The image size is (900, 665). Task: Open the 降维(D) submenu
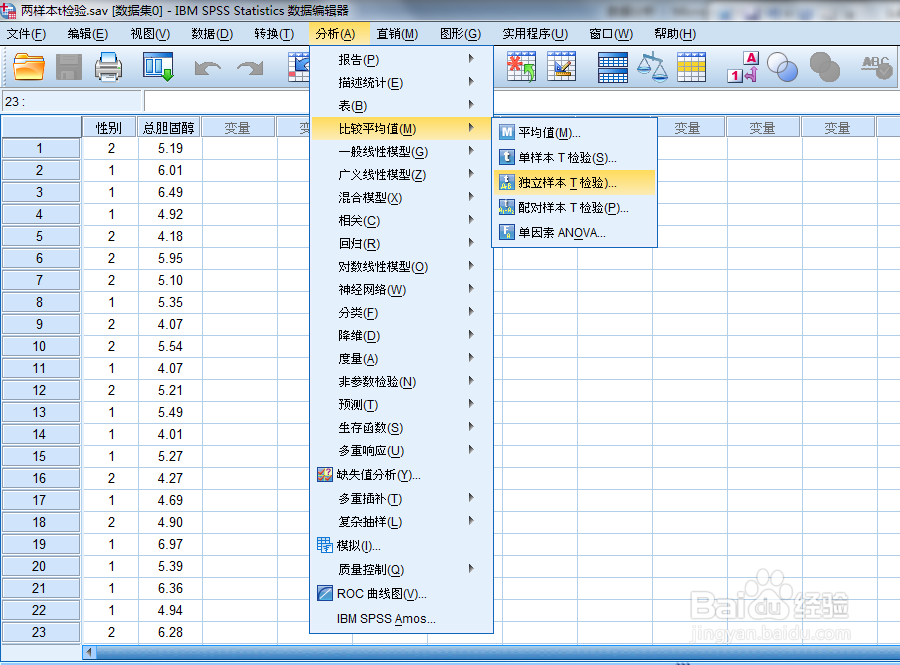coord(402,336)
